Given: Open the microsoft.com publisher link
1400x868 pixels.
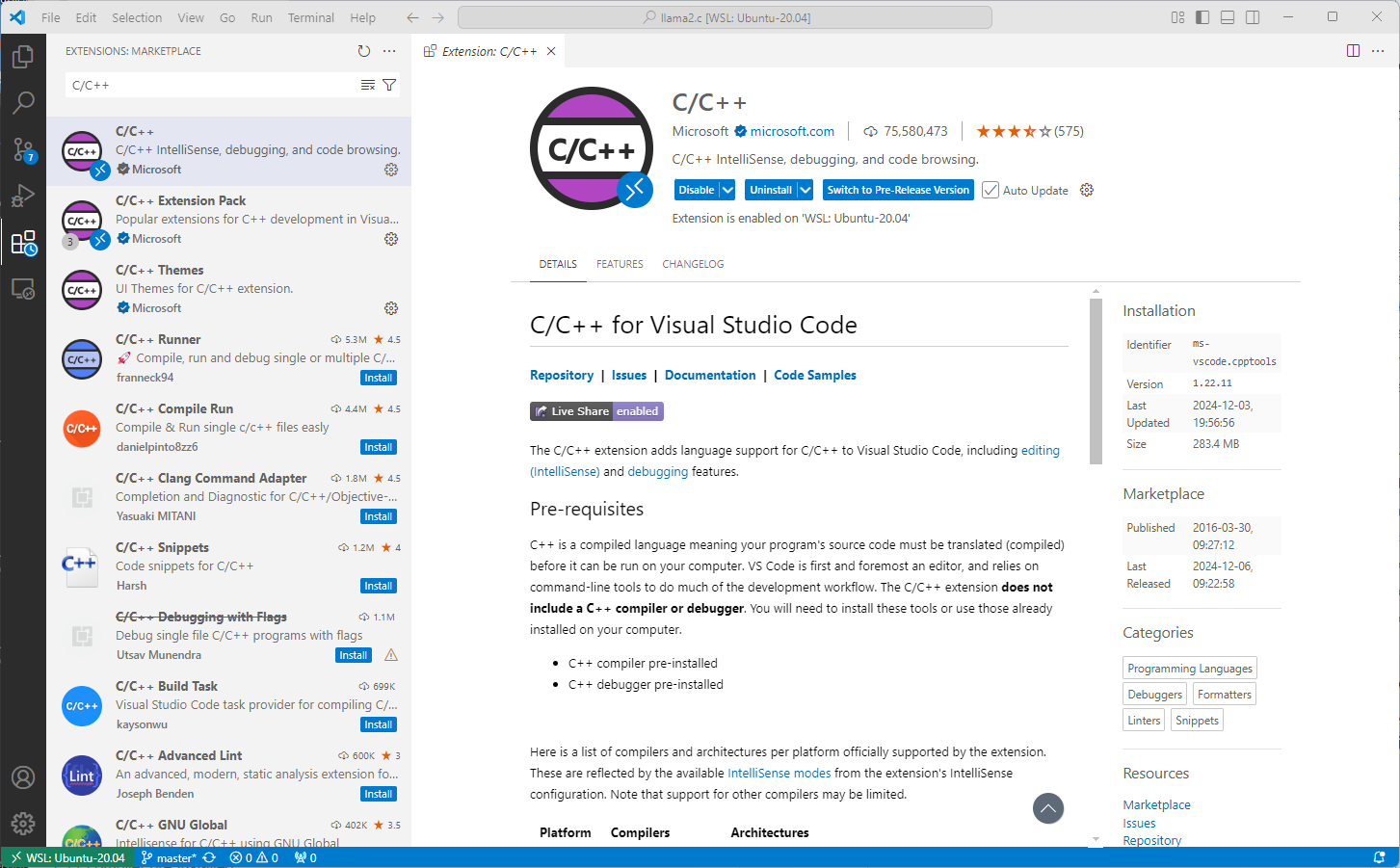Looking at the screenshot, I should click(x=792, y=131).
